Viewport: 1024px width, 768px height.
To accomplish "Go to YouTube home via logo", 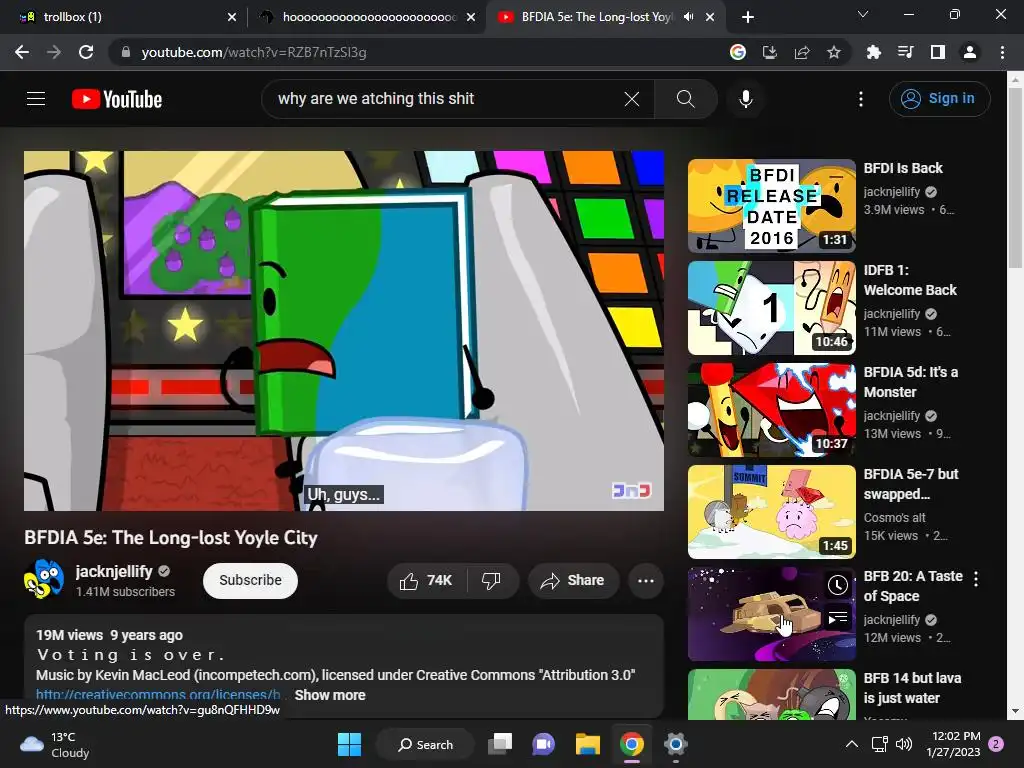I will click(x=117, y=99).
